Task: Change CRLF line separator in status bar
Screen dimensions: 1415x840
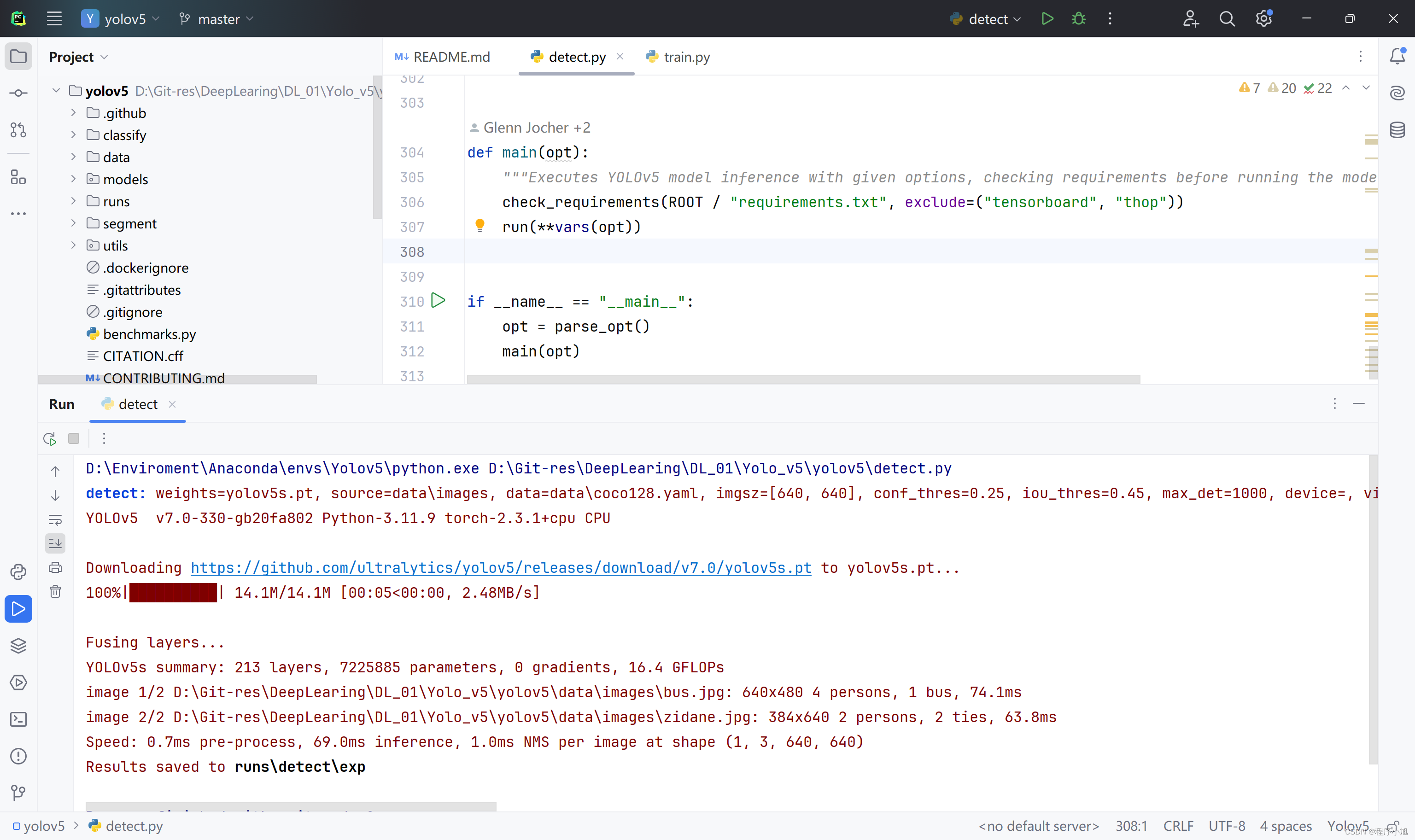Action: 1178,826
